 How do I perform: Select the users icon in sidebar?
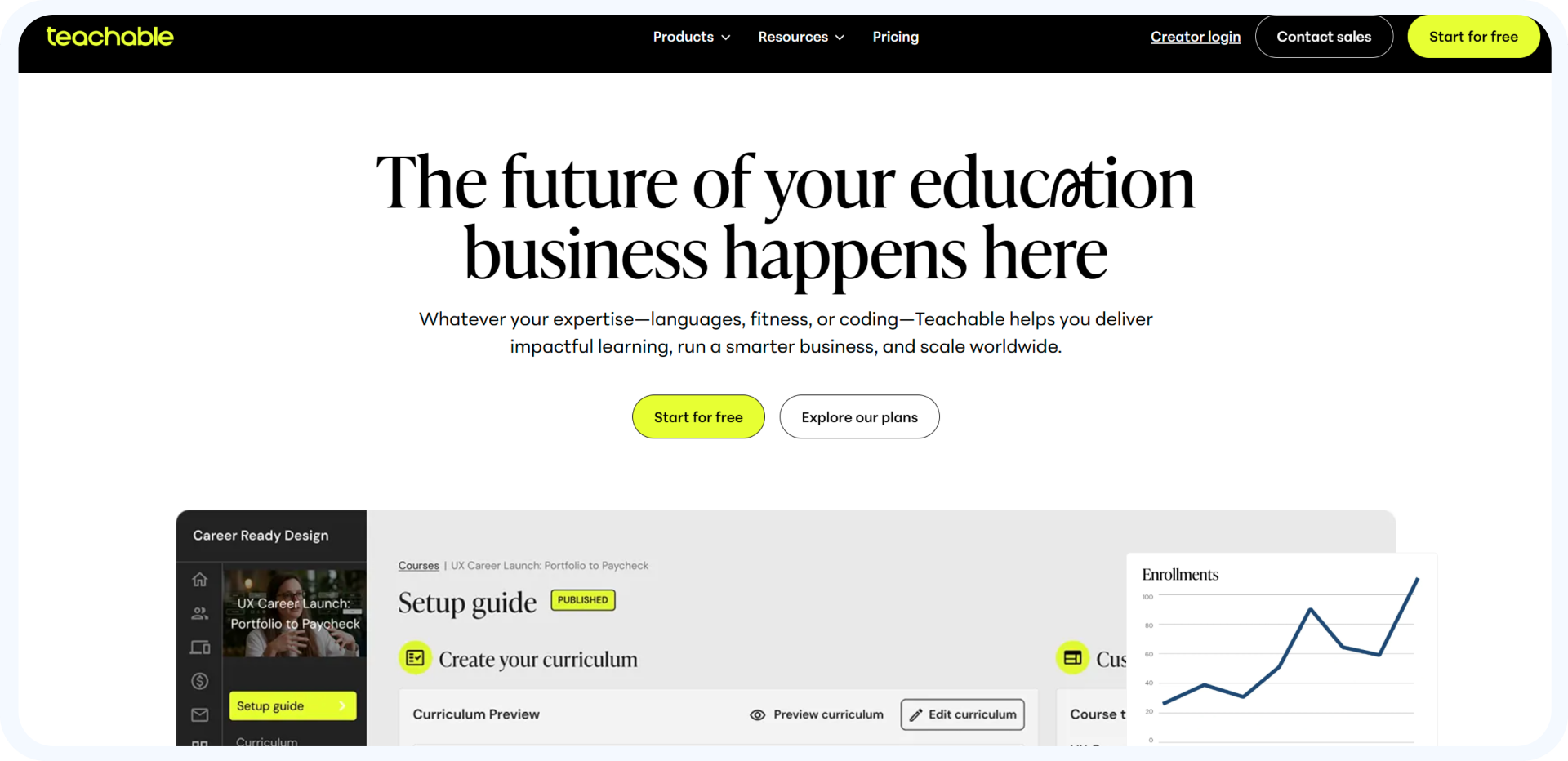(200, 613)
